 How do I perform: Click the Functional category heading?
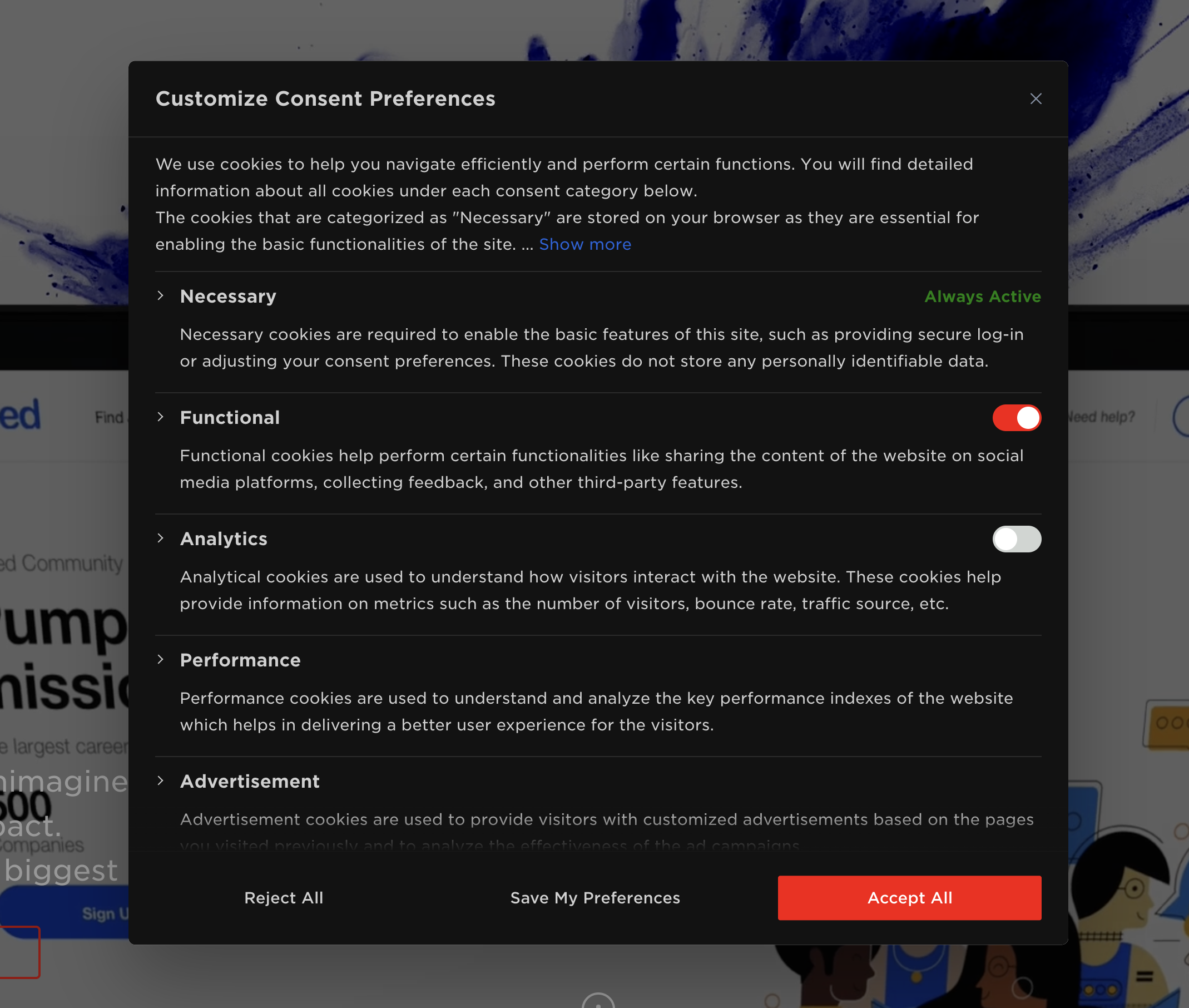coord(230,418)
